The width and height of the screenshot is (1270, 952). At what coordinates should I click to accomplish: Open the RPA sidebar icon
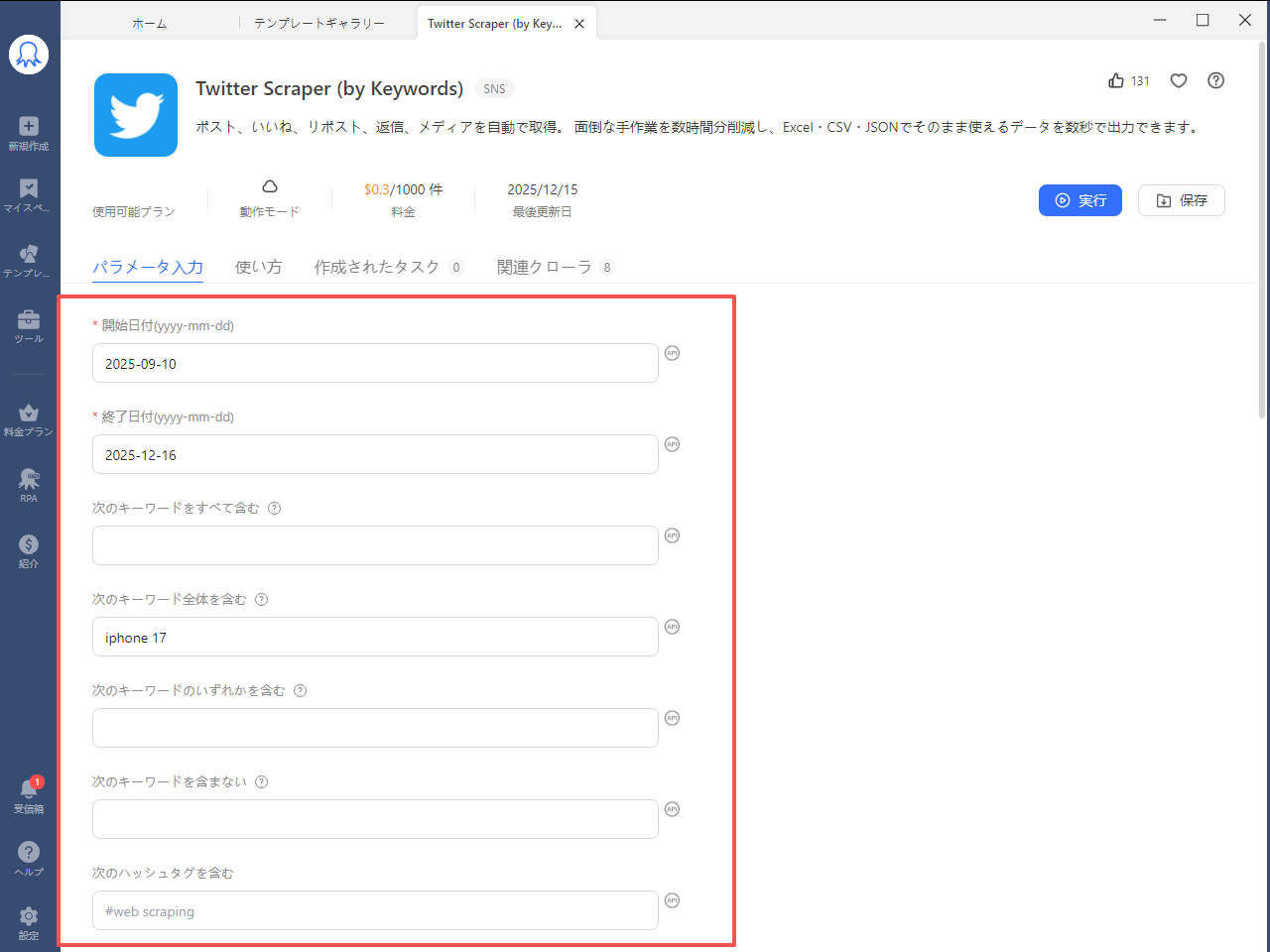click(x=29, y=480)
